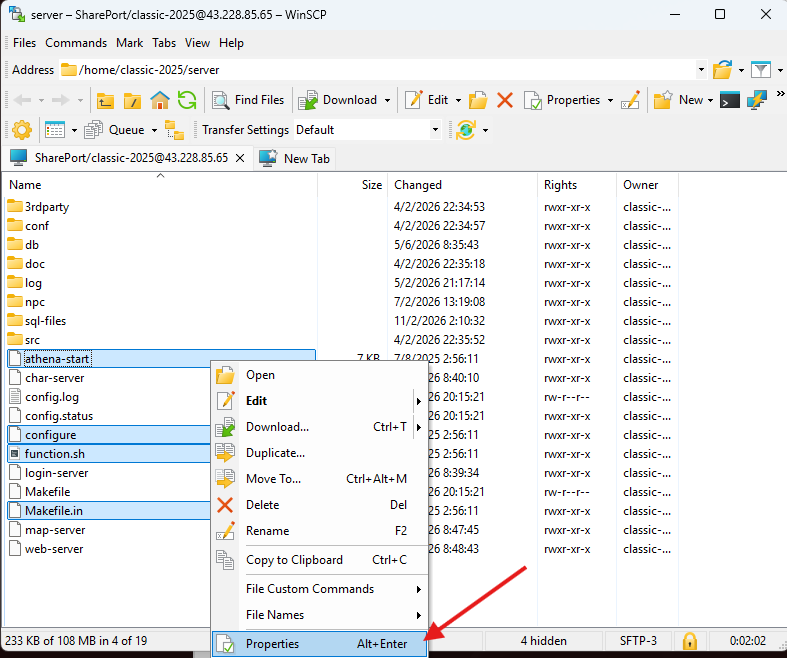Expand the Queue button dropdown arrow
This screenshot has height=658, width=787.
[155, 130]
